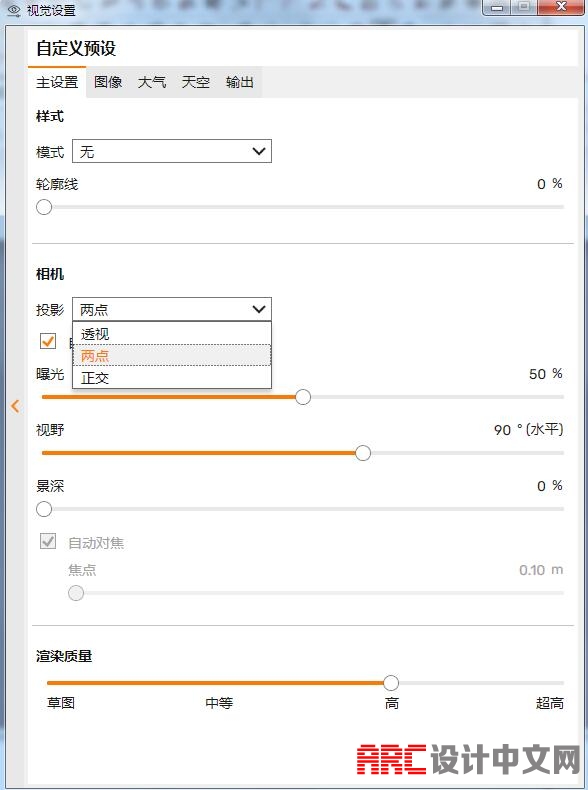Image resolution: width=588 pixels, height=790 pixels.
Task: Open the 天空 tab
Action: pyautogui.click(x=195, y=82)
